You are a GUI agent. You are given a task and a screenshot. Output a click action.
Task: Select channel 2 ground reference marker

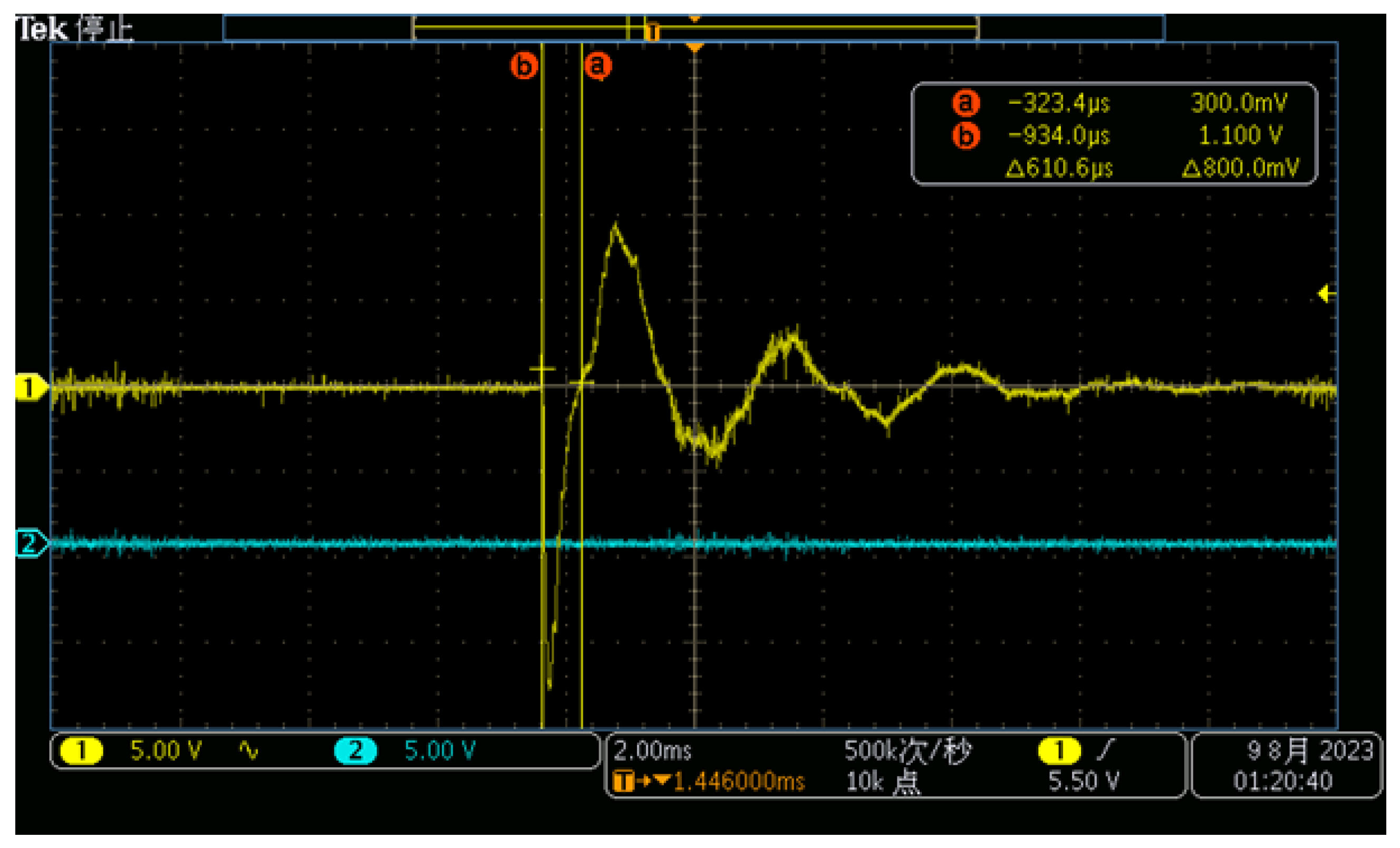coord(28,543)
